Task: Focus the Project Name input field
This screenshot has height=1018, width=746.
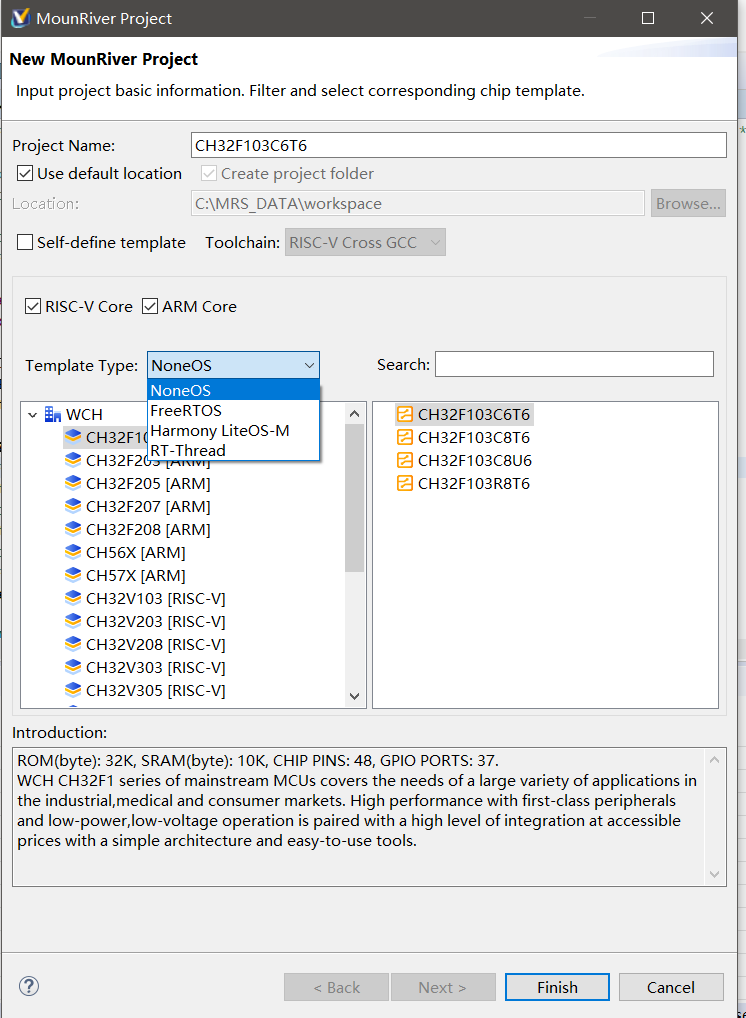Action: 458,145
